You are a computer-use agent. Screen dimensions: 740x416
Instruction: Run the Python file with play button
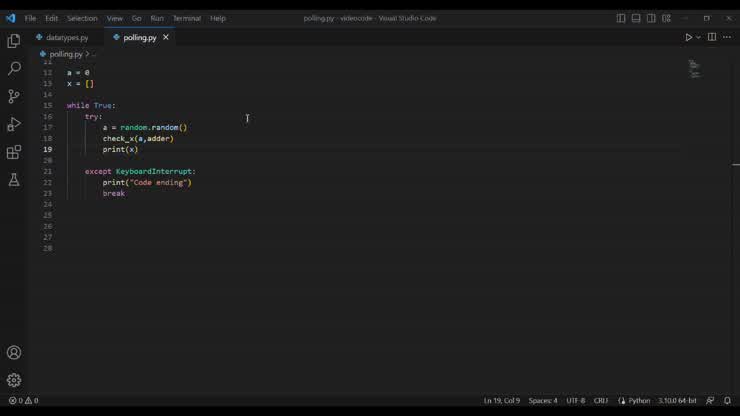coord(688,37)
